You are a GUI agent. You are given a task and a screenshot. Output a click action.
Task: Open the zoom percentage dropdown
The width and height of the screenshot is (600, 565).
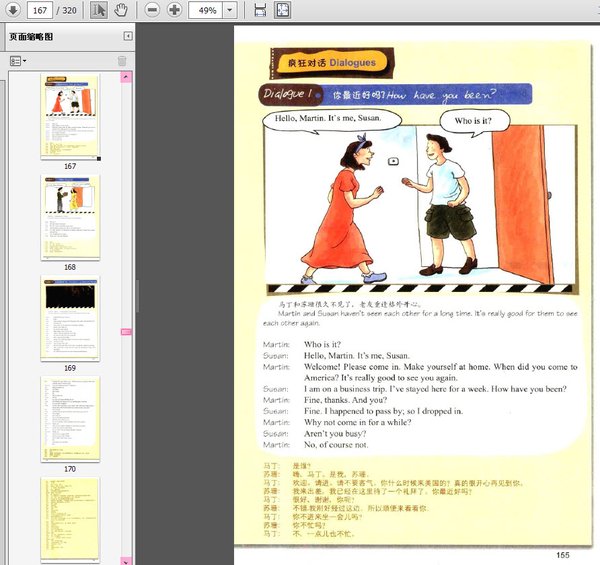coord(231,10)
